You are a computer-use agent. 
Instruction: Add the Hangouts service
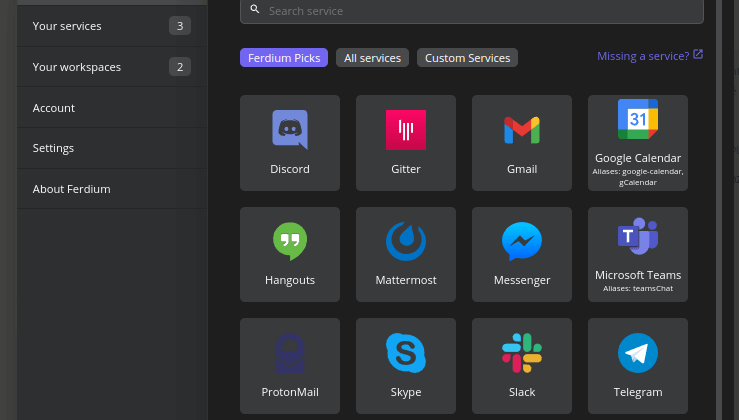[x=290, y=255]
